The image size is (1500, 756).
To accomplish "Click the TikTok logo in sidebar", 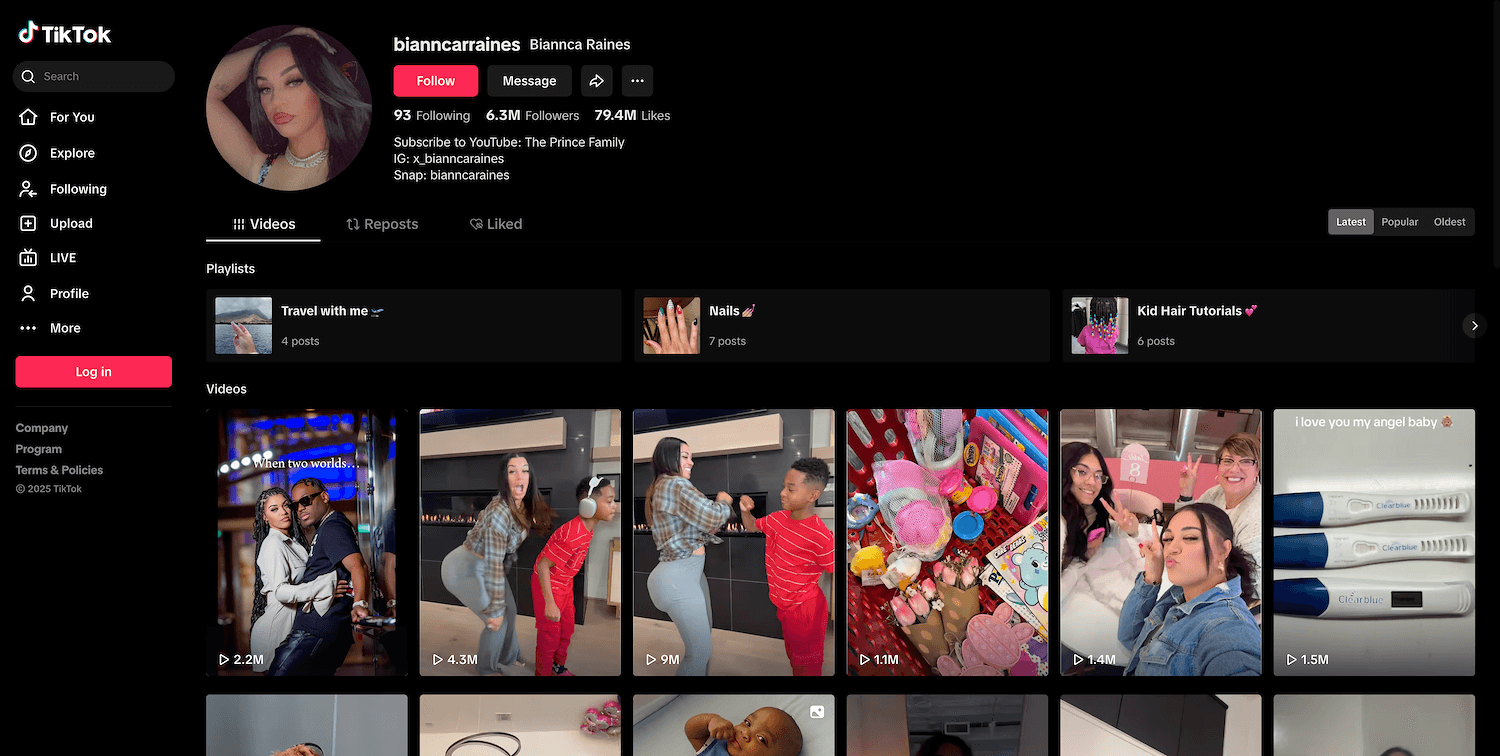I will click(65, 34).
